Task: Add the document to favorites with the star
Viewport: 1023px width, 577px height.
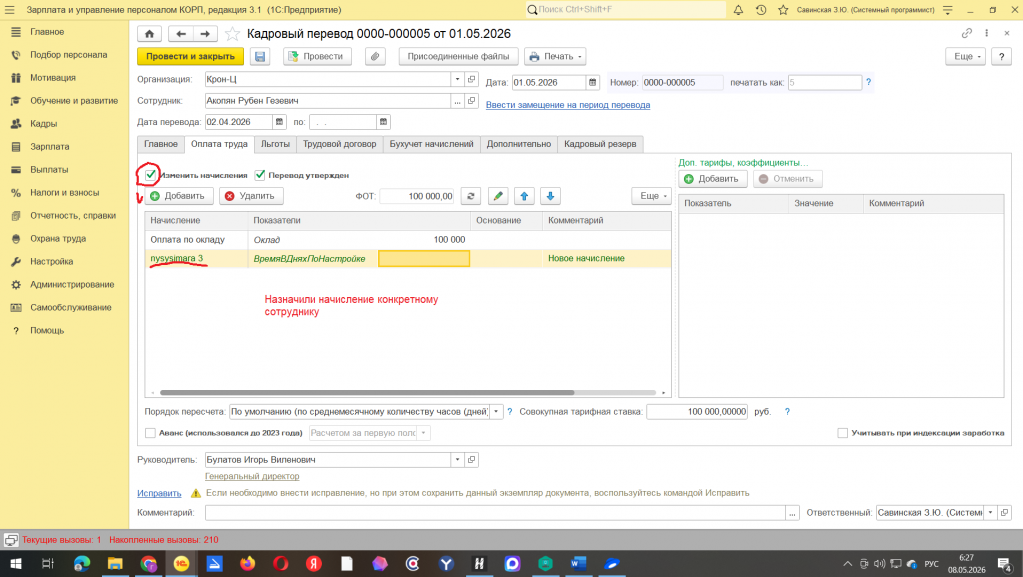Action: point(232,34)
